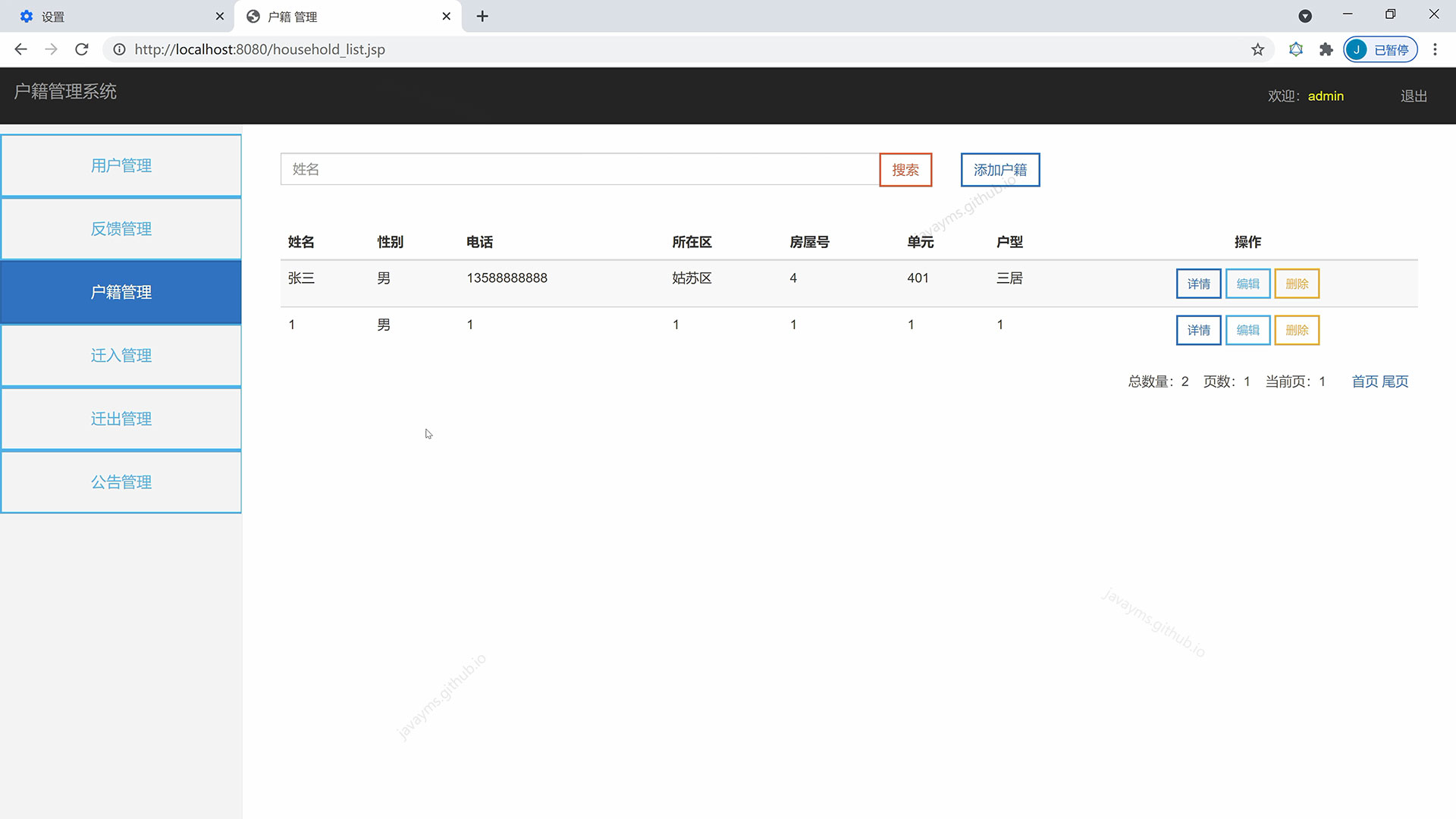The image size is (1456, 819).
Task: Open a new browser tab
Action: pos(482,16)
